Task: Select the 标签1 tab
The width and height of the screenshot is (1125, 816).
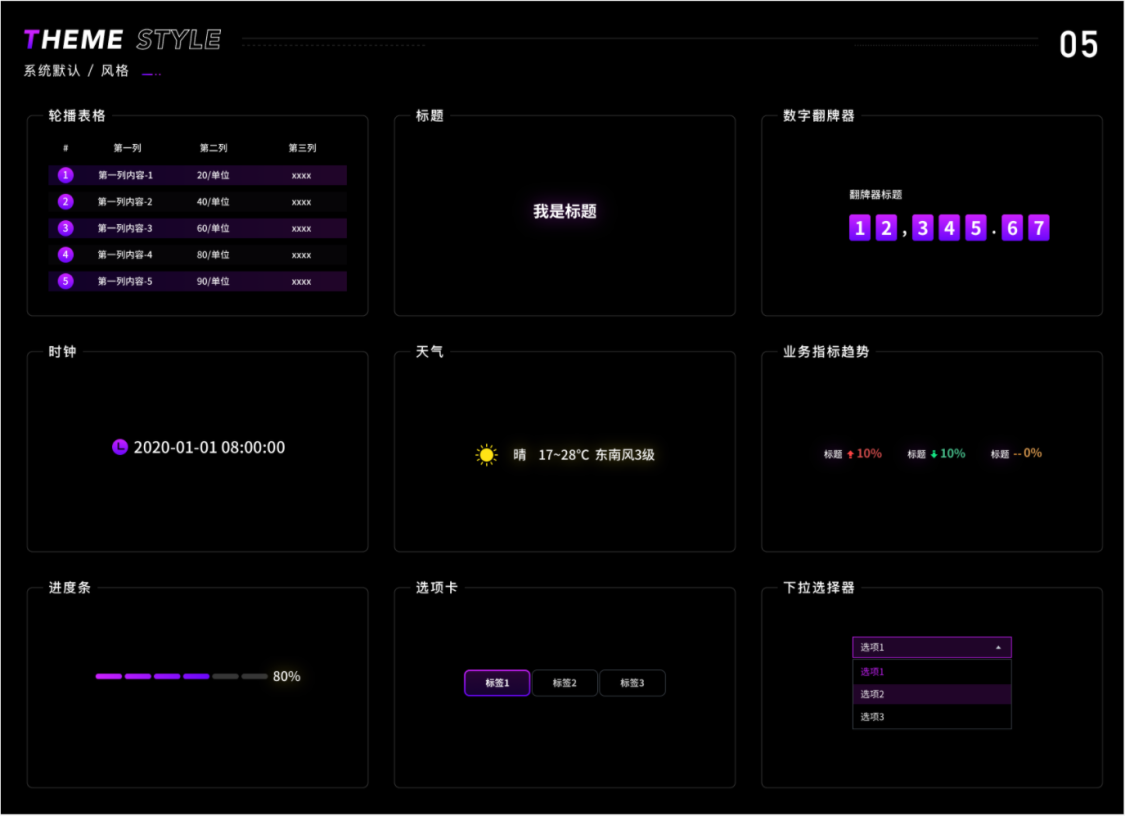Action: click(497, 683)
